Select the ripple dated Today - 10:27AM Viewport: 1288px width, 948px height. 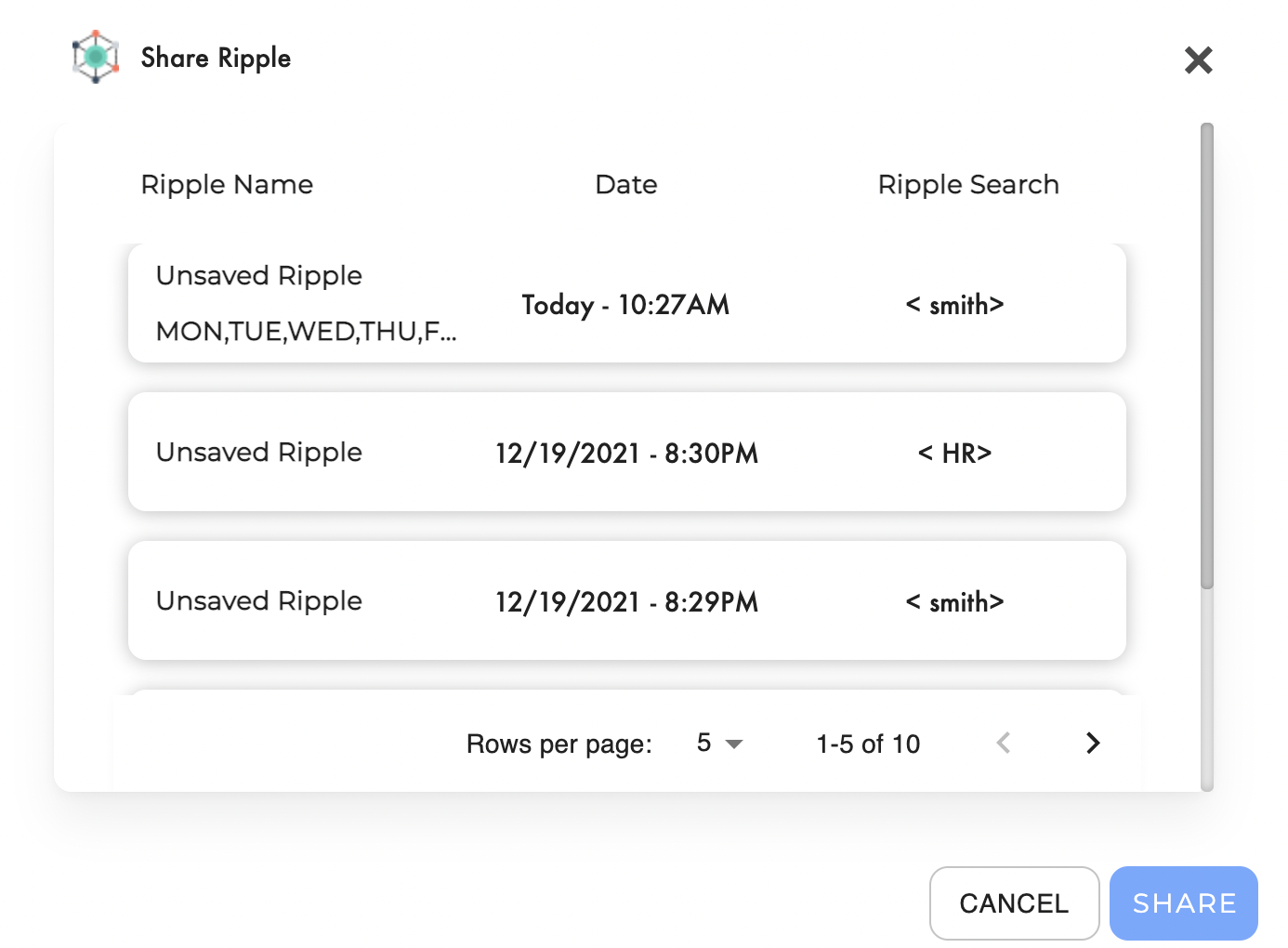click(x=627, y=303)
